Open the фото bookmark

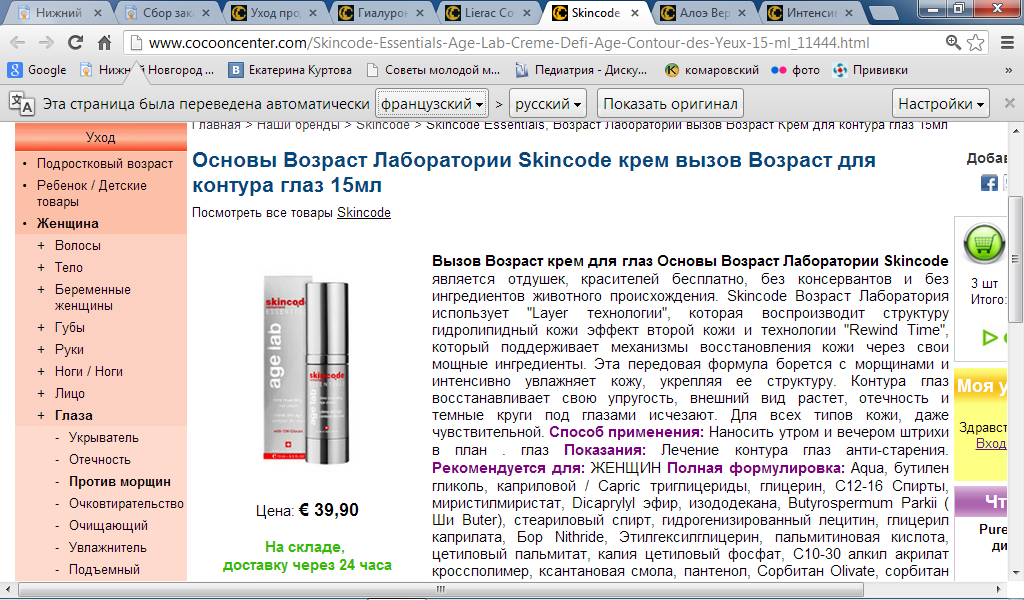[x=795, y=70]
